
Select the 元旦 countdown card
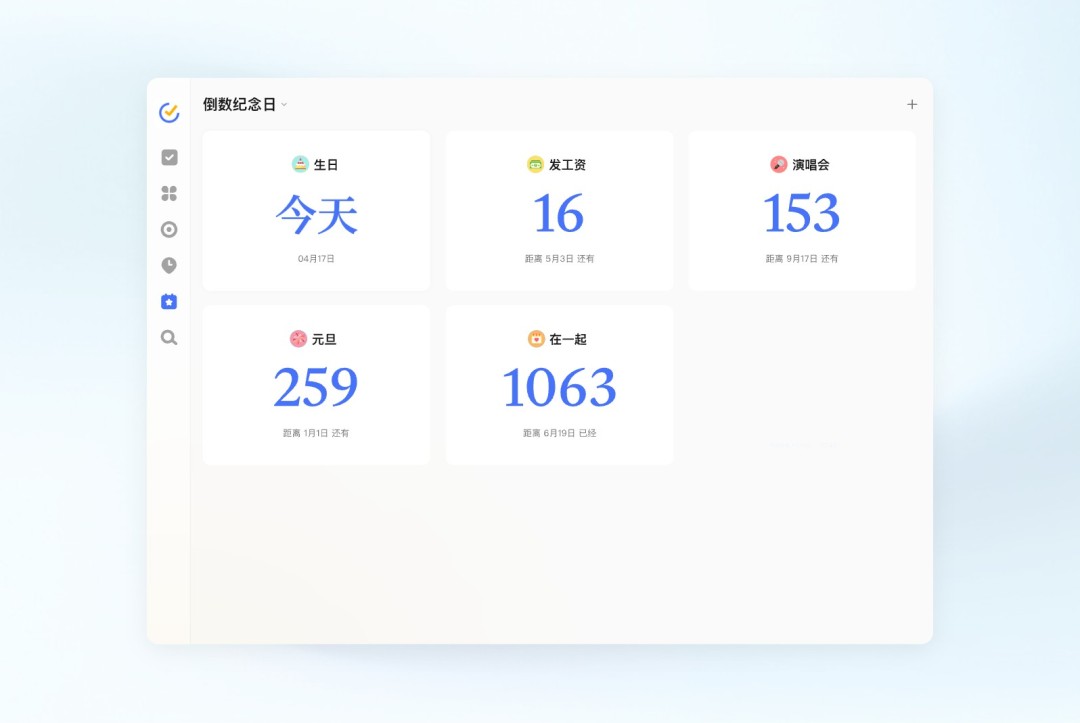316,384
